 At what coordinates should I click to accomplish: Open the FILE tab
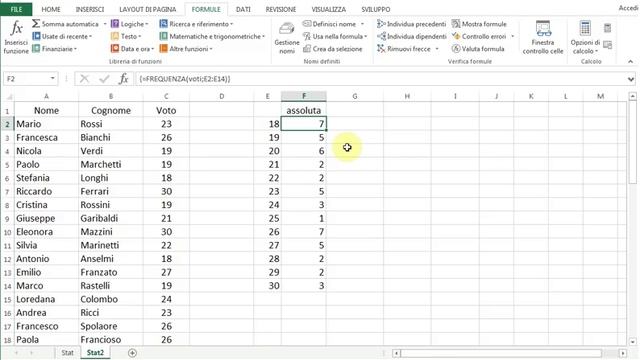(x=16, y=9)
